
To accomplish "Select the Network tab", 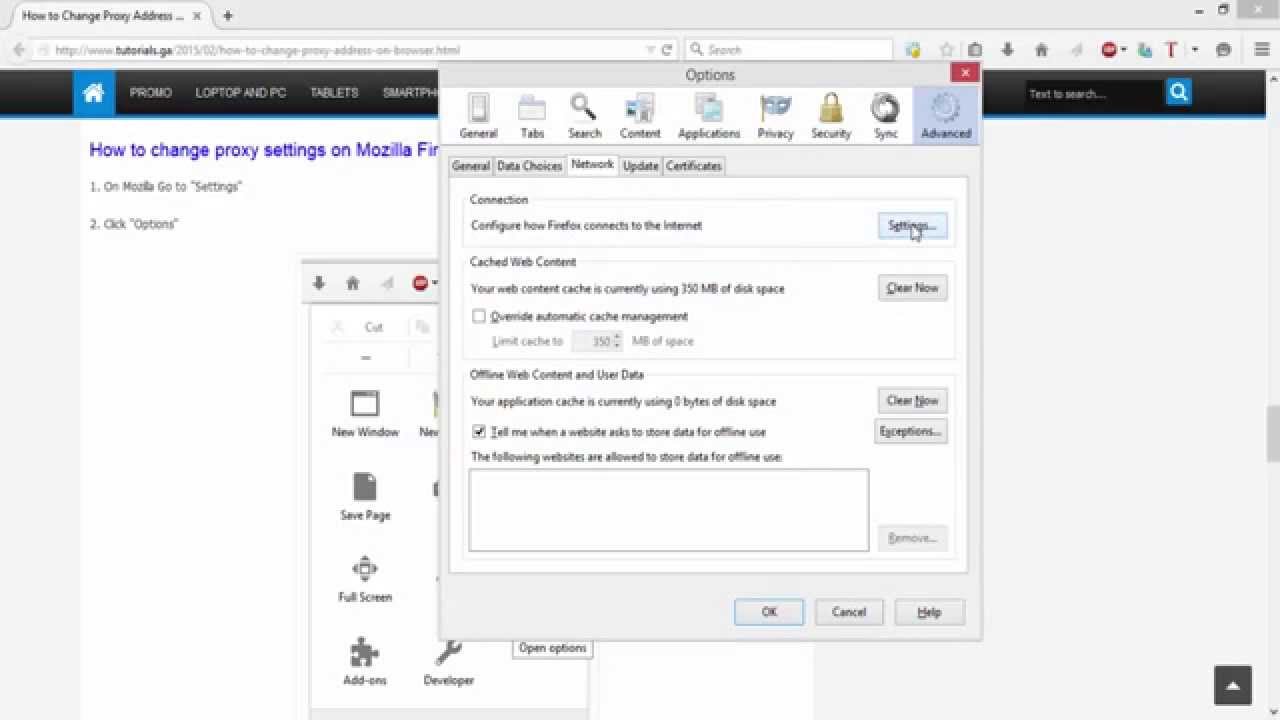I will [592, 164].
